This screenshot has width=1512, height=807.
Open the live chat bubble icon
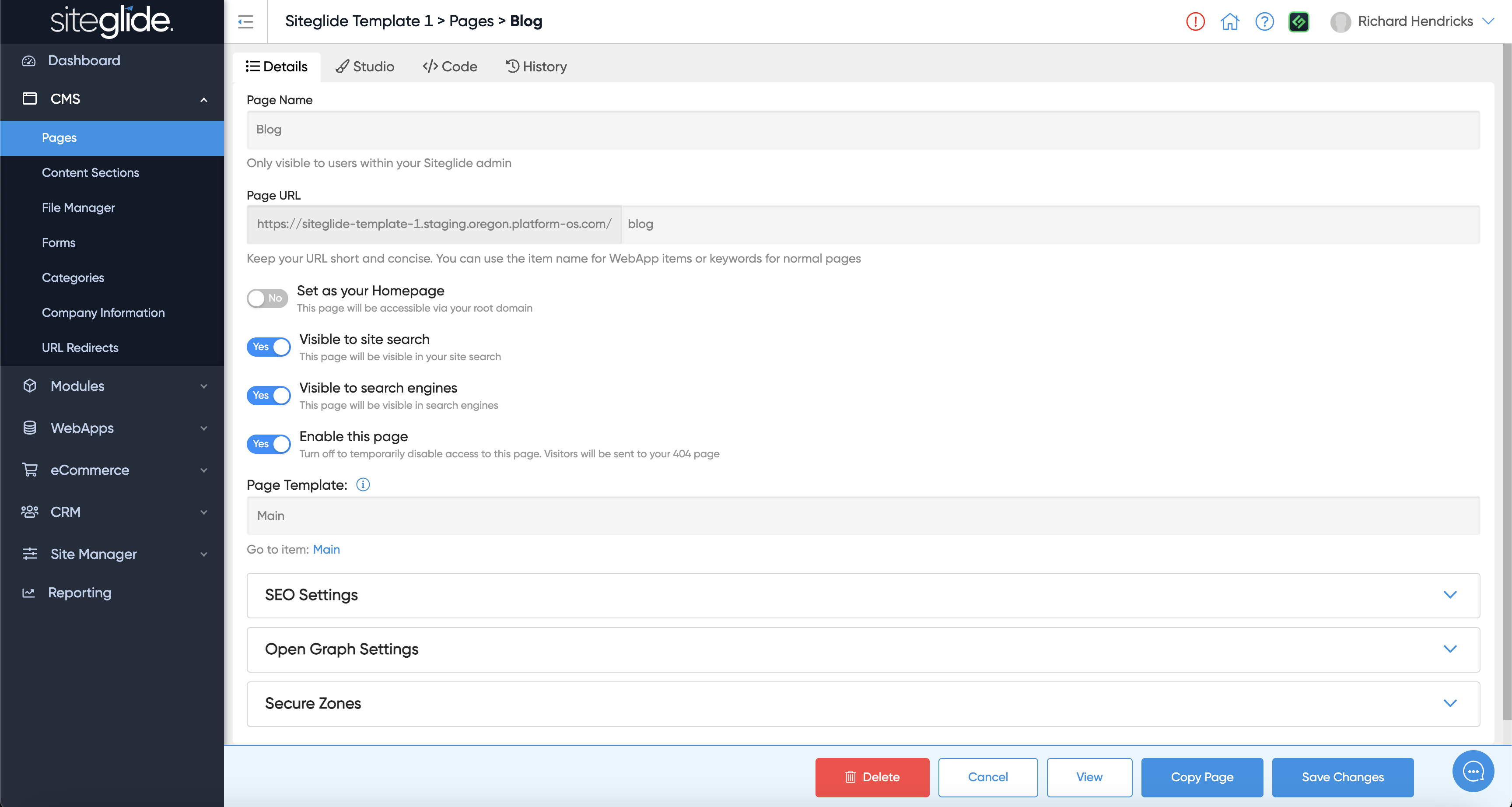tap(1473, 771)
